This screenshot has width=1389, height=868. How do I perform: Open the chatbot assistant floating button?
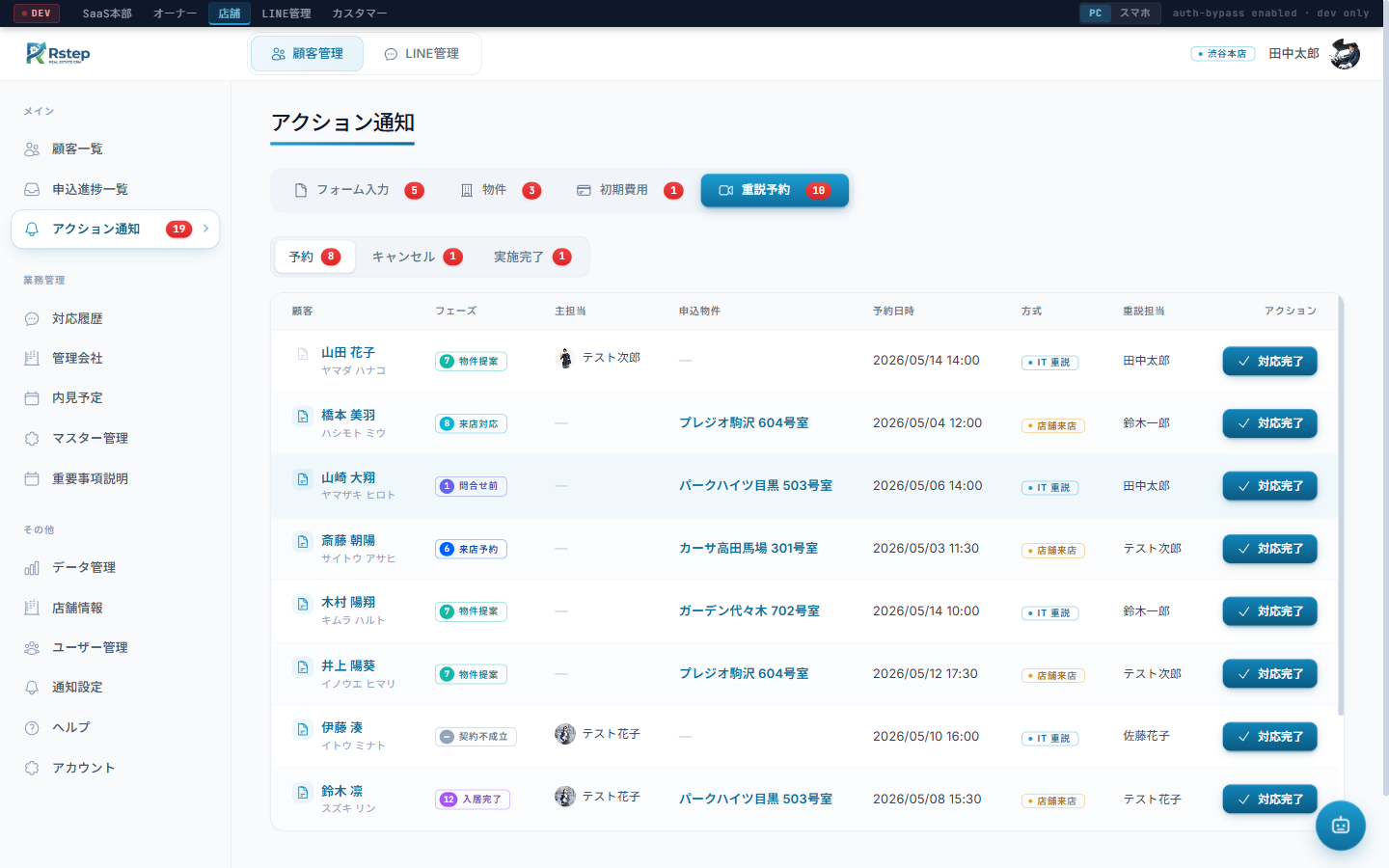[x=1341, y=826]
